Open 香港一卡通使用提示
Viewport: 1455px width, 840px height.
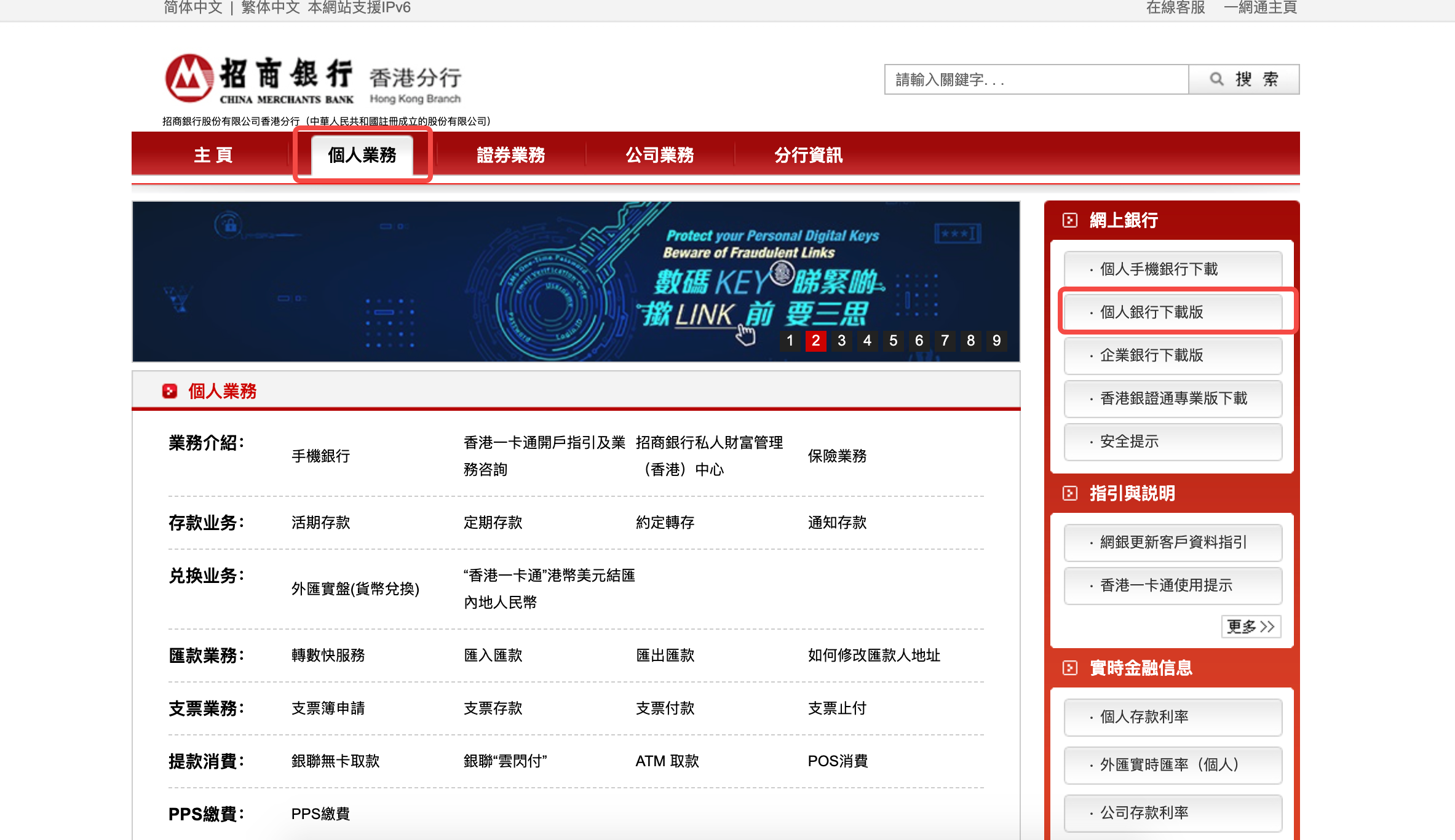coord(1173,585)
